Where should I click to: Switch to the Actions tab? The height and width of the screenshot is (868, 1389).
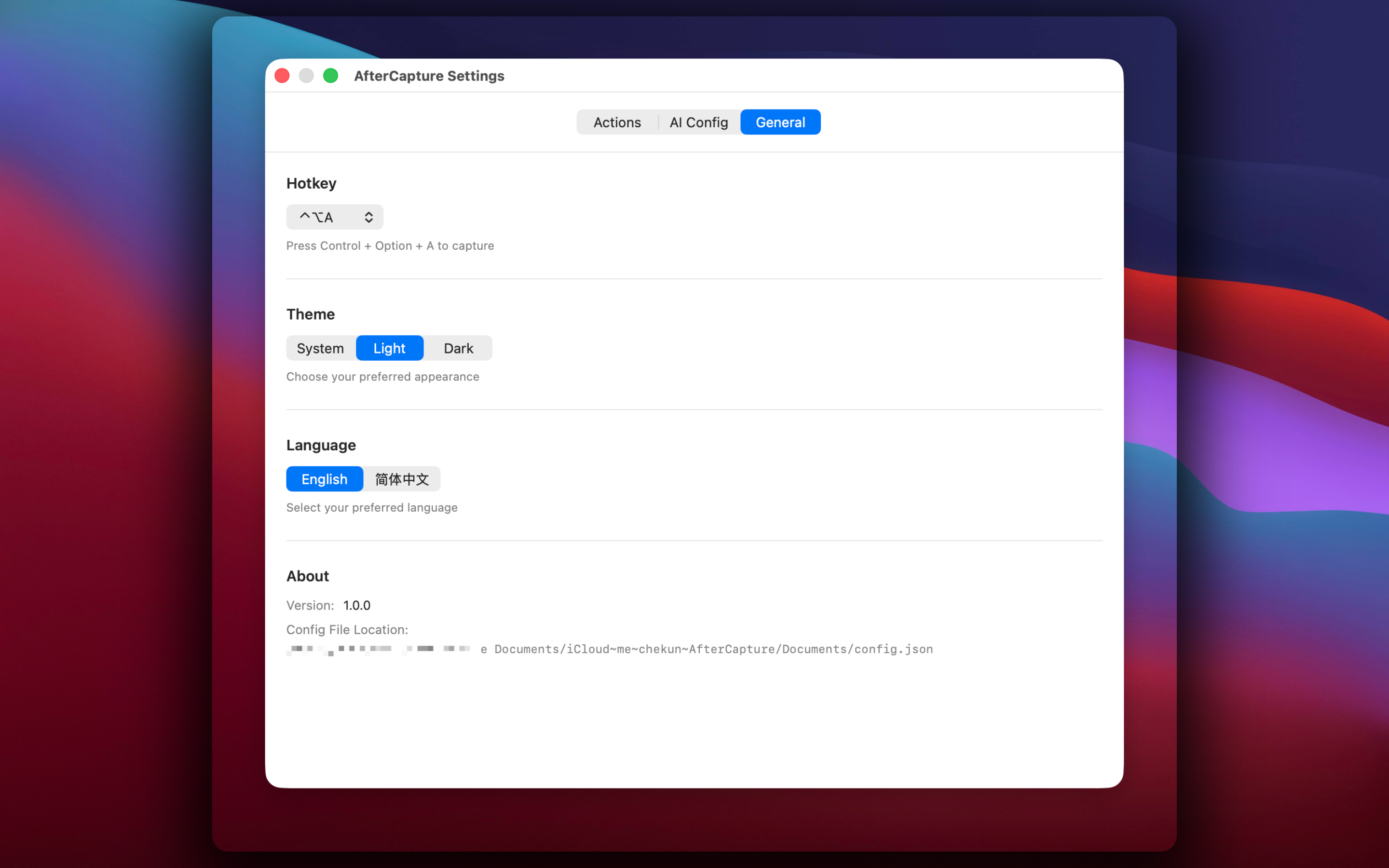(617, 122)
